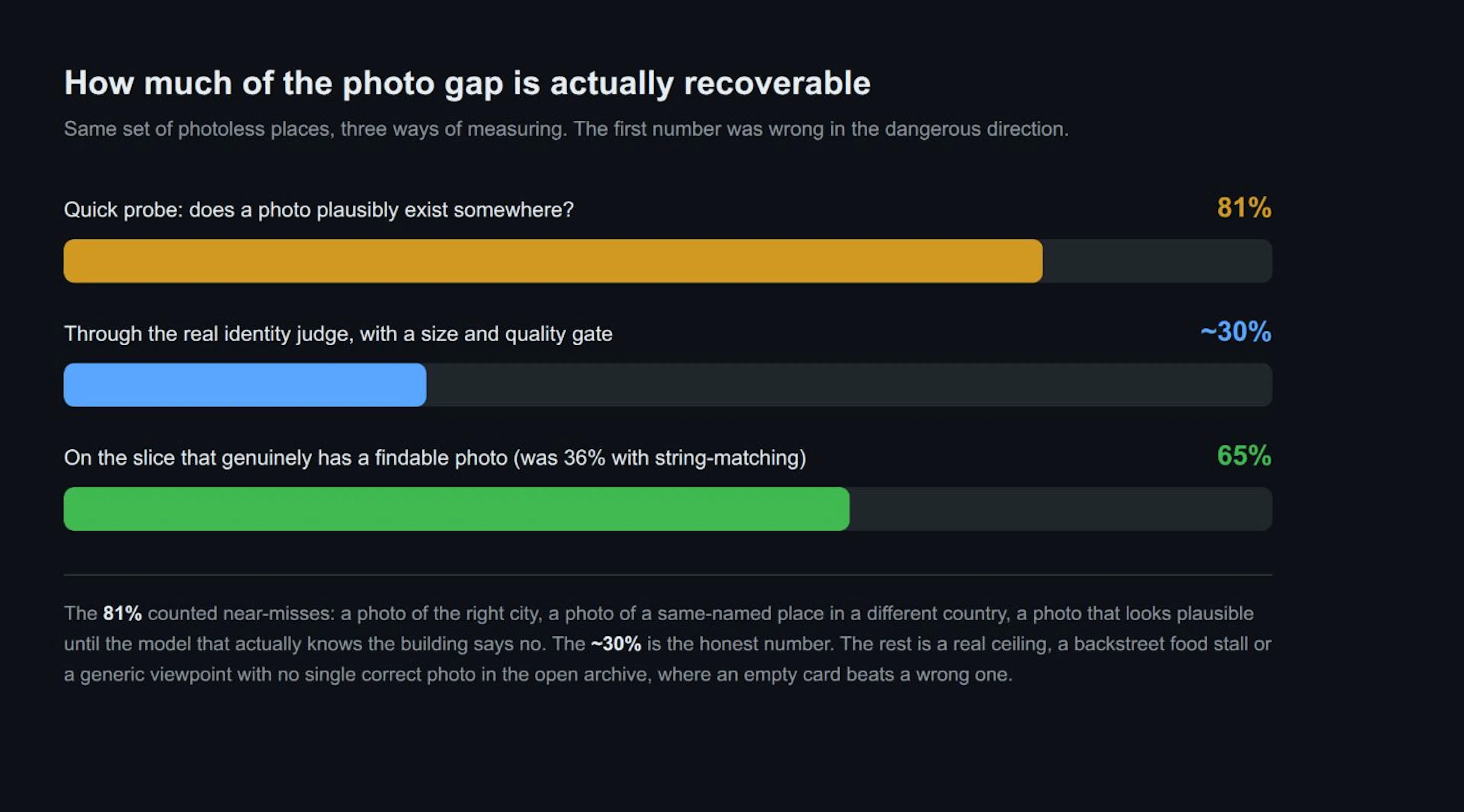
Task: Click the unfilled track of the orange bar
Action: click(1157, 261)
